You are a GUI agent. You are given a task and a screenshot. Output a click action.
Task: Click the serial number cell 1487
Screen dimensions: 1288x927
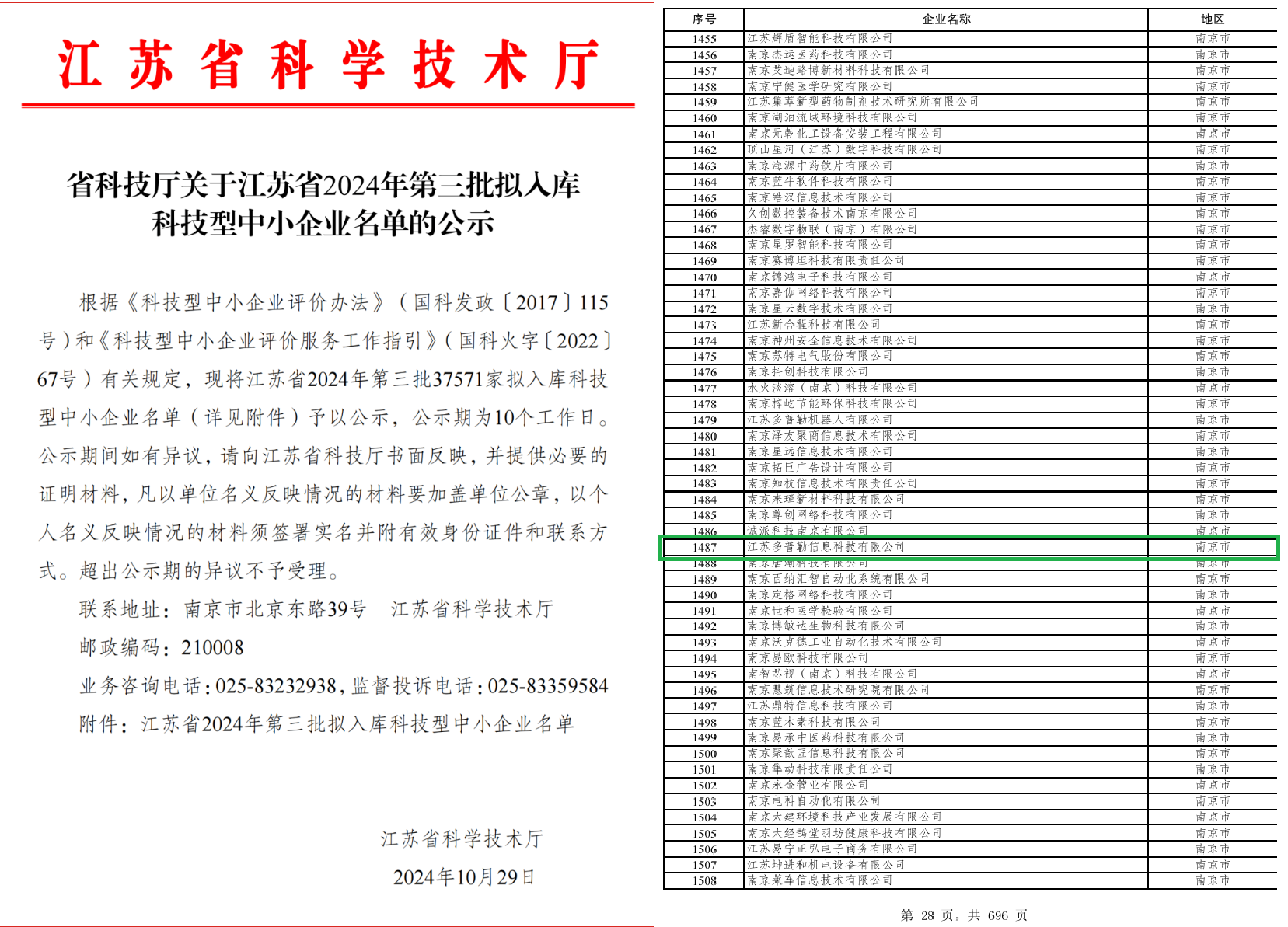point(704,548)
